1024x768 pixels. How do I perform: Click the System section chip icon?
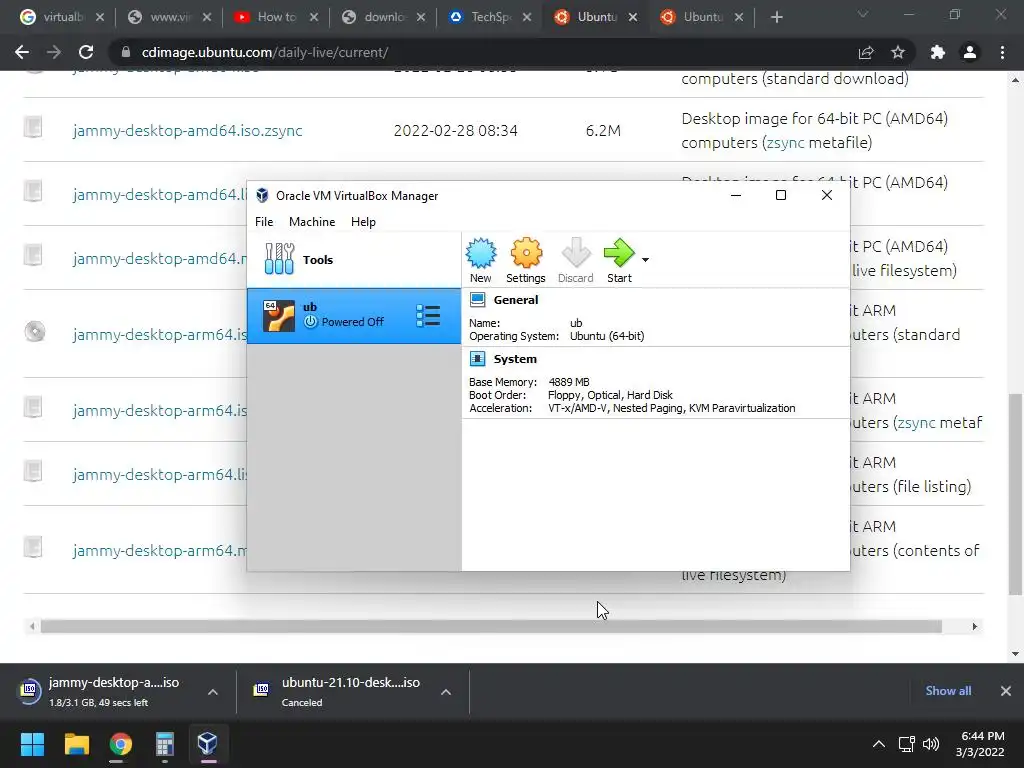click(x=477, y=359)
